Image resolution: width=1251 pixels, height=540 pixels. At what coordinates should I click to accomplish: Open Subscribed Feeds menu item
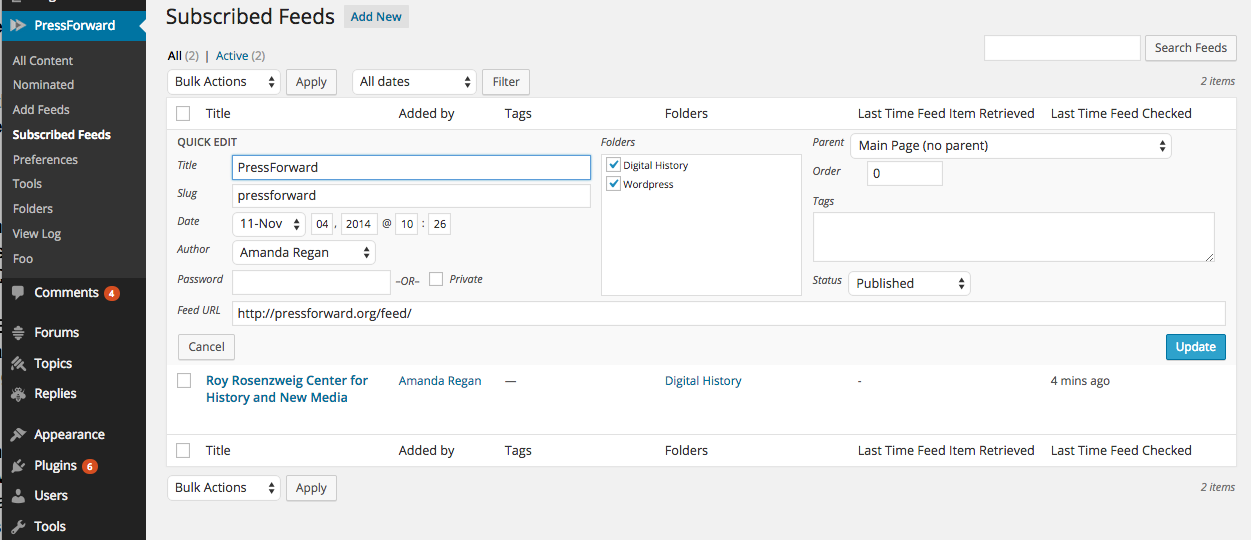coord(62,135)
